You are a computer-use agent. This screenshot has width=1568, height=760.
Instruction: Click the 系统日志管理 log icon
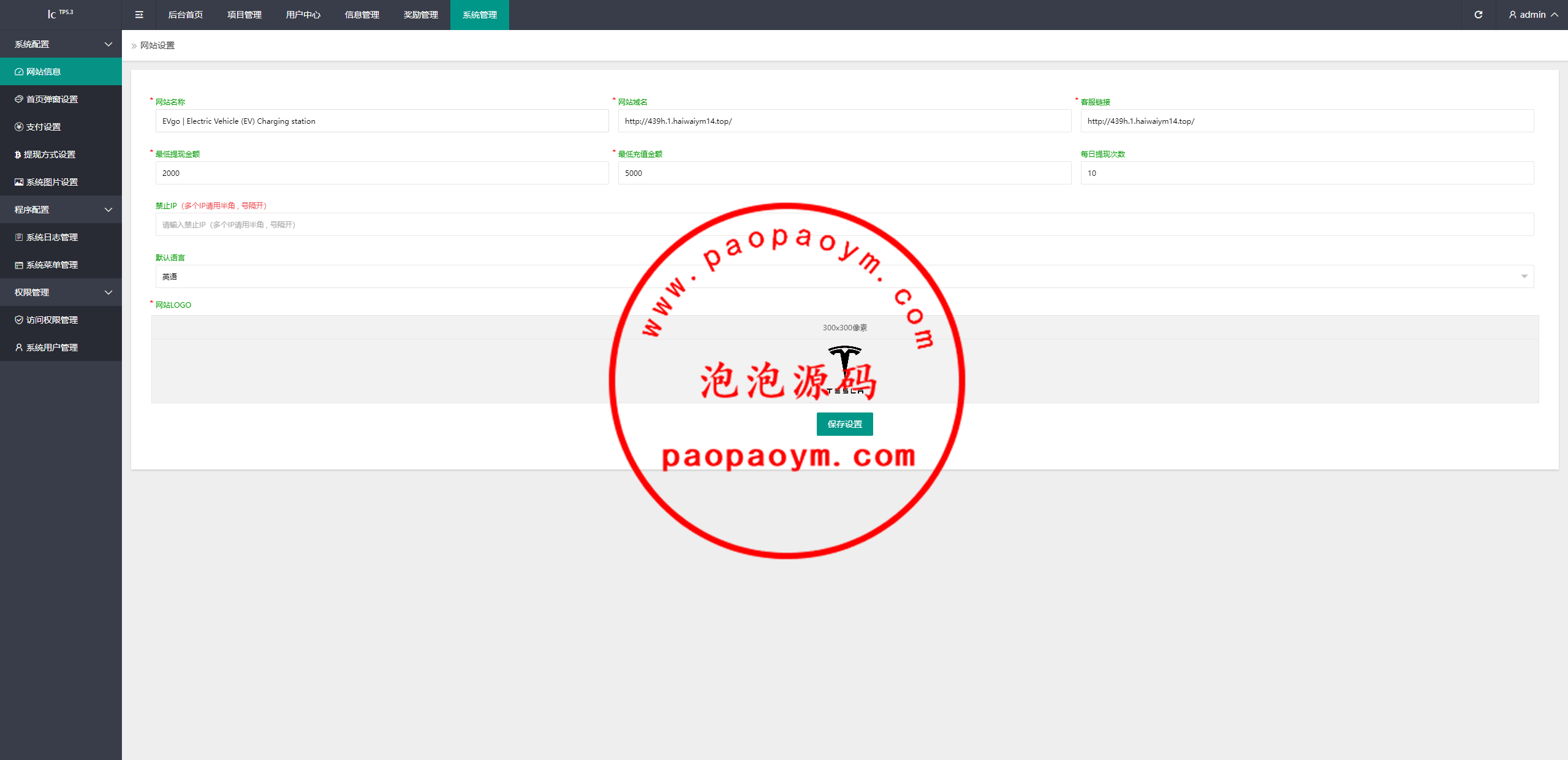pos(19,237)
